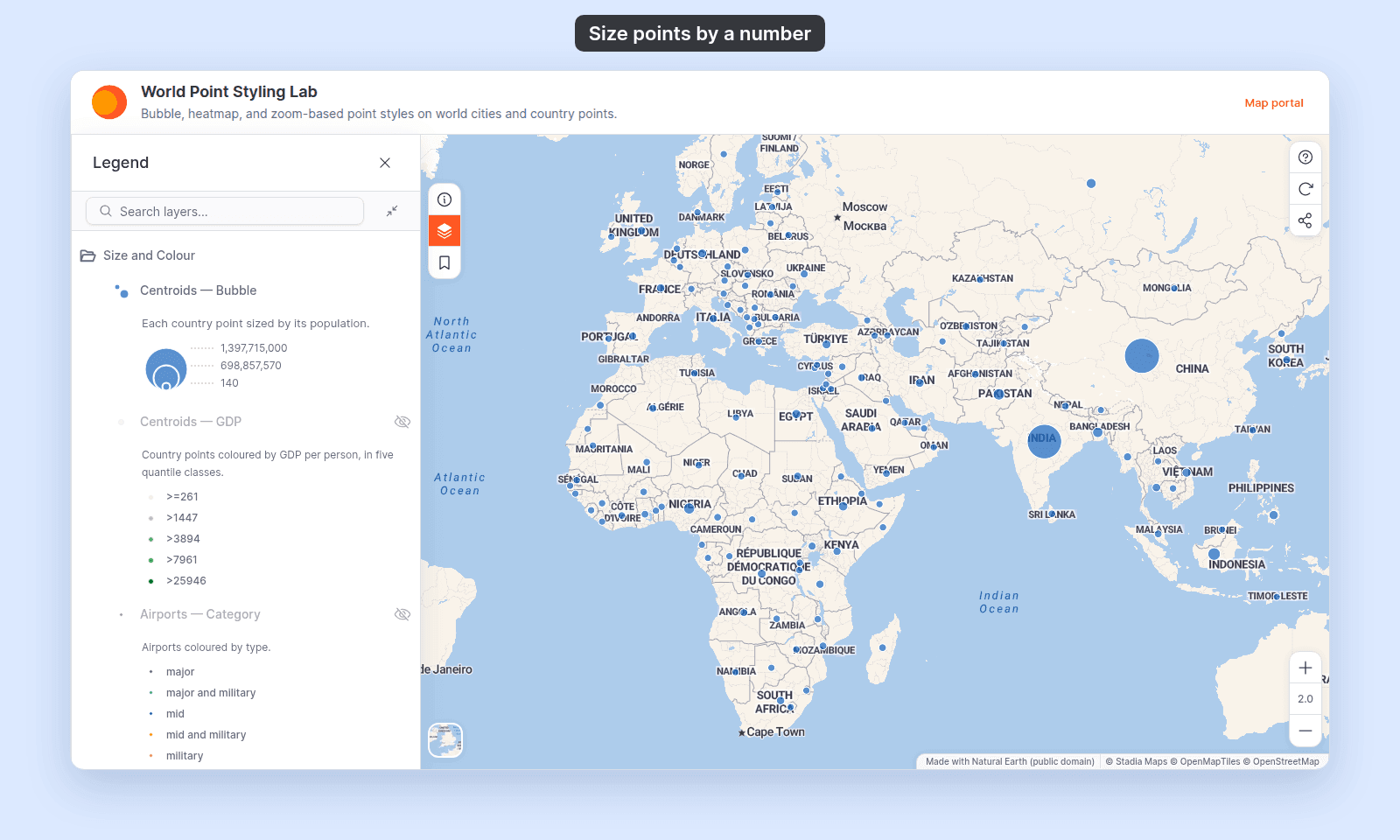Click the orange app logo

coord(109,102)
